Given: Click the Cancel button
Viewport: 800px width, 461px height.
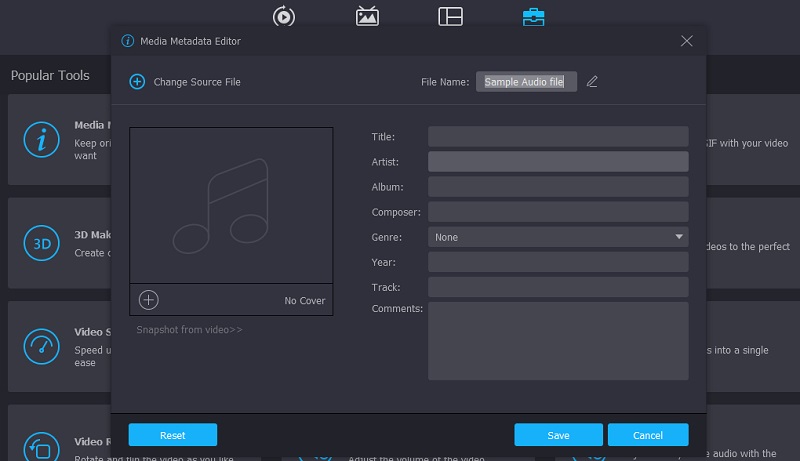Looking at the screenshot, I should [x=647, y=435].
